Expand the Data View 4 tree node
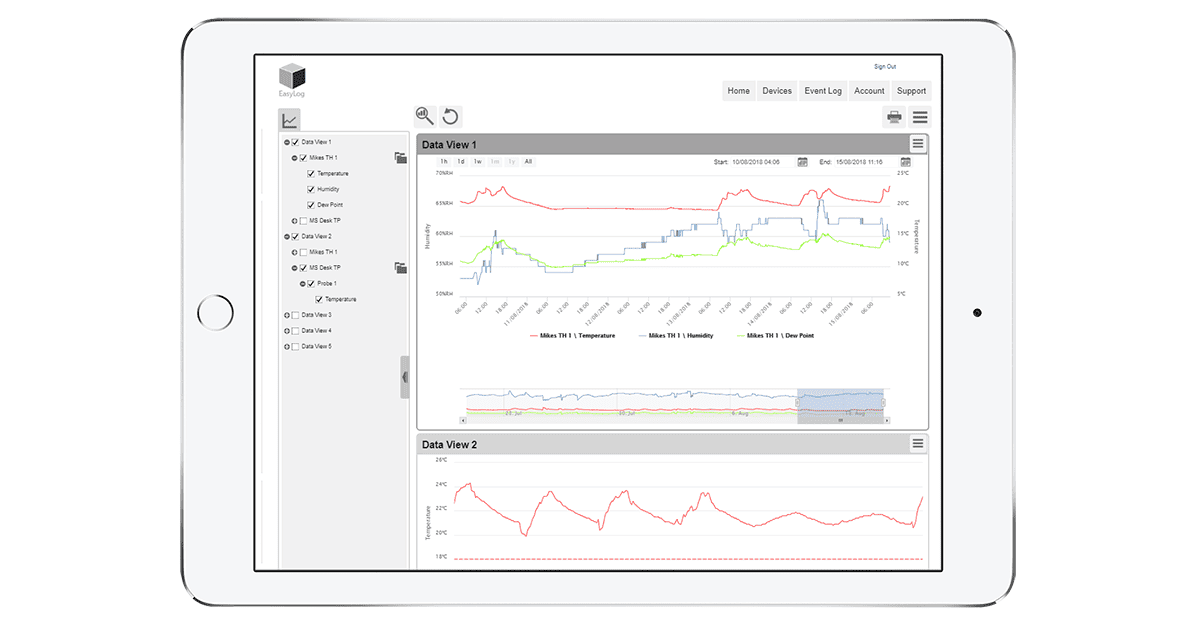The width and height of the screenshot is (1200, 630). pos(287,331)
